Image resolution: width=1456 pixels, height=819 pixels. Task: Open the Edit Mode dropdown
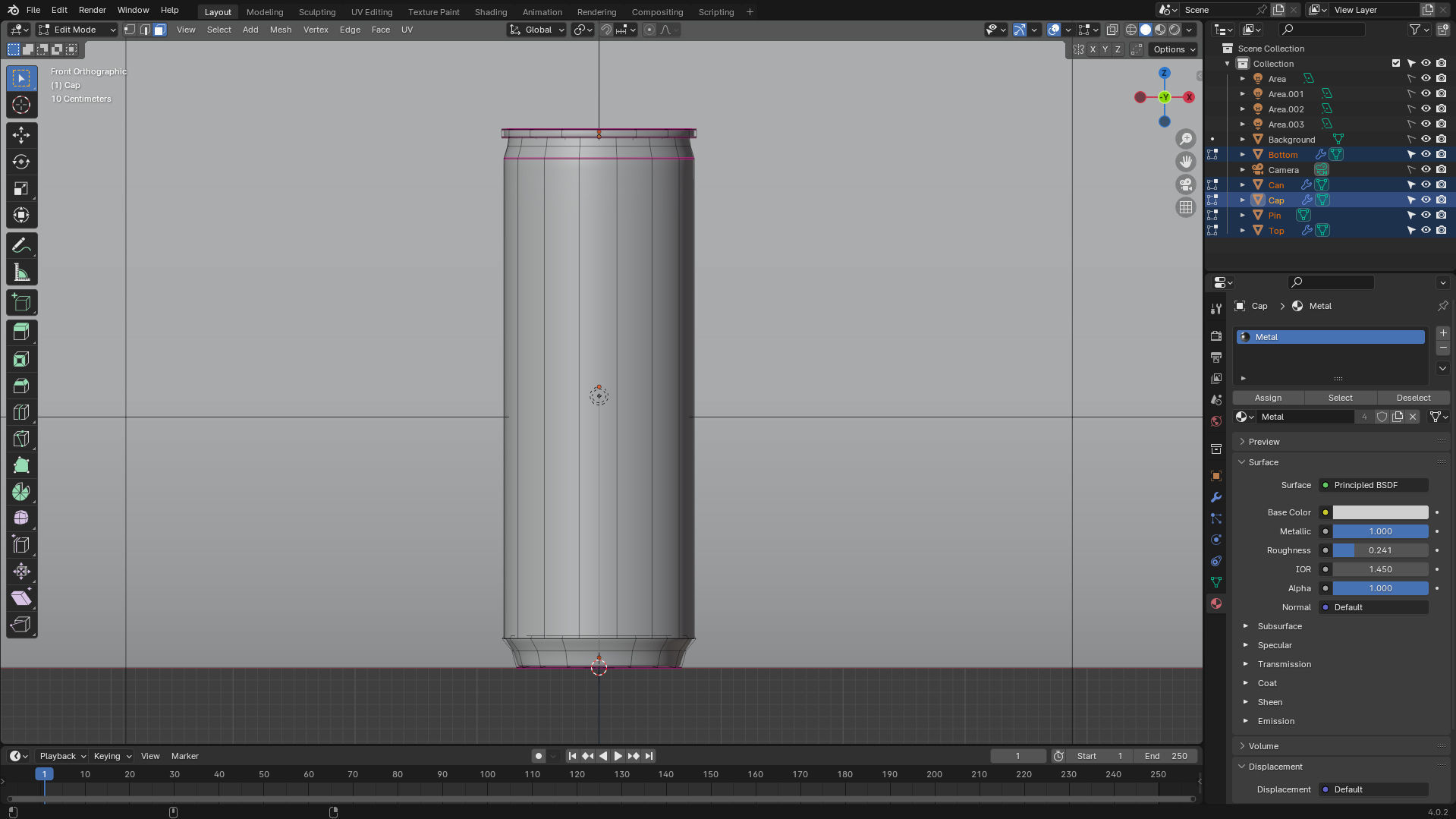[77, 30]
